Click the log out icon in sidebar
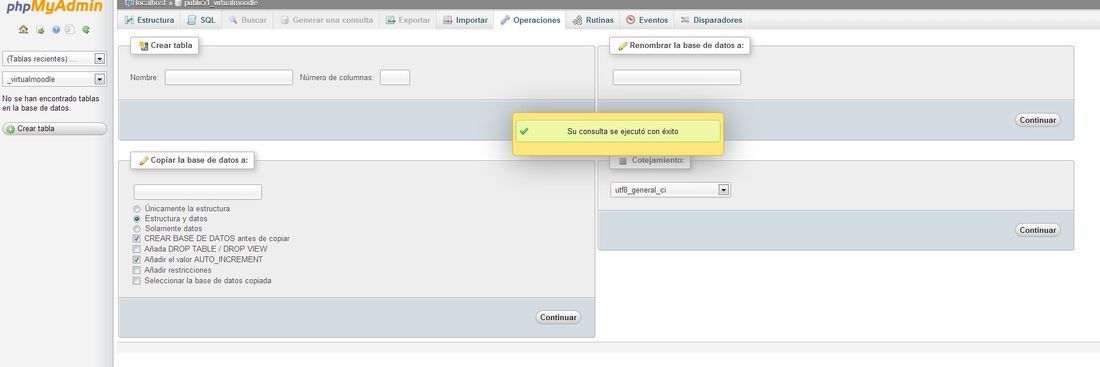 [40, 29]
